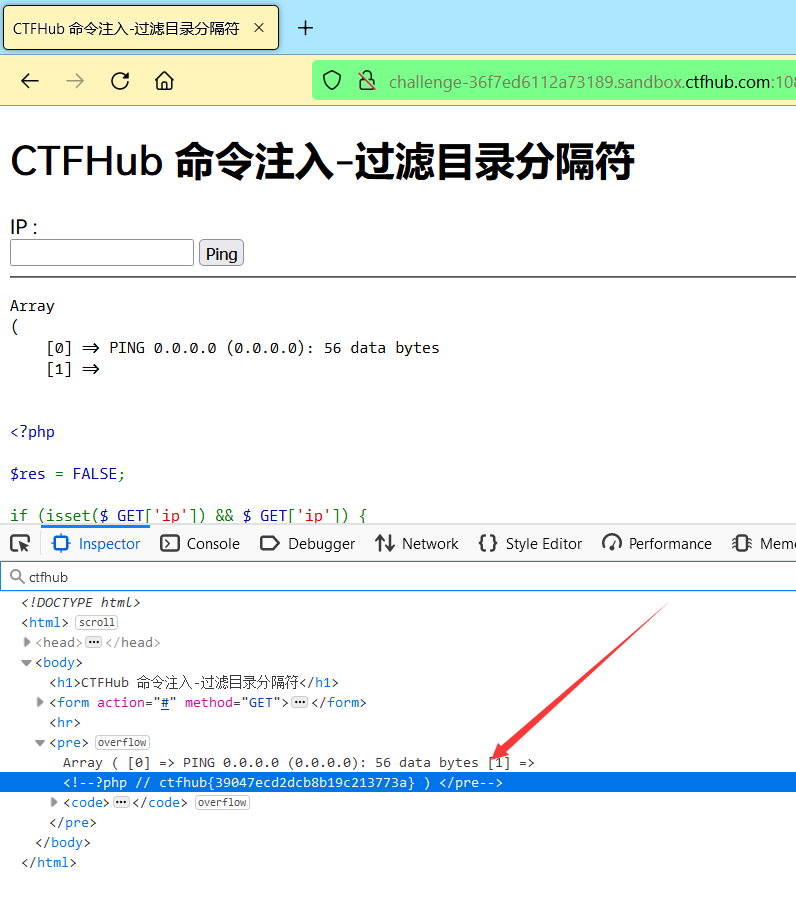Image resolution: width=796 pixels, height=900 pixels.
Task: Click the form action '#' link value
Action: tap(165, 702)
